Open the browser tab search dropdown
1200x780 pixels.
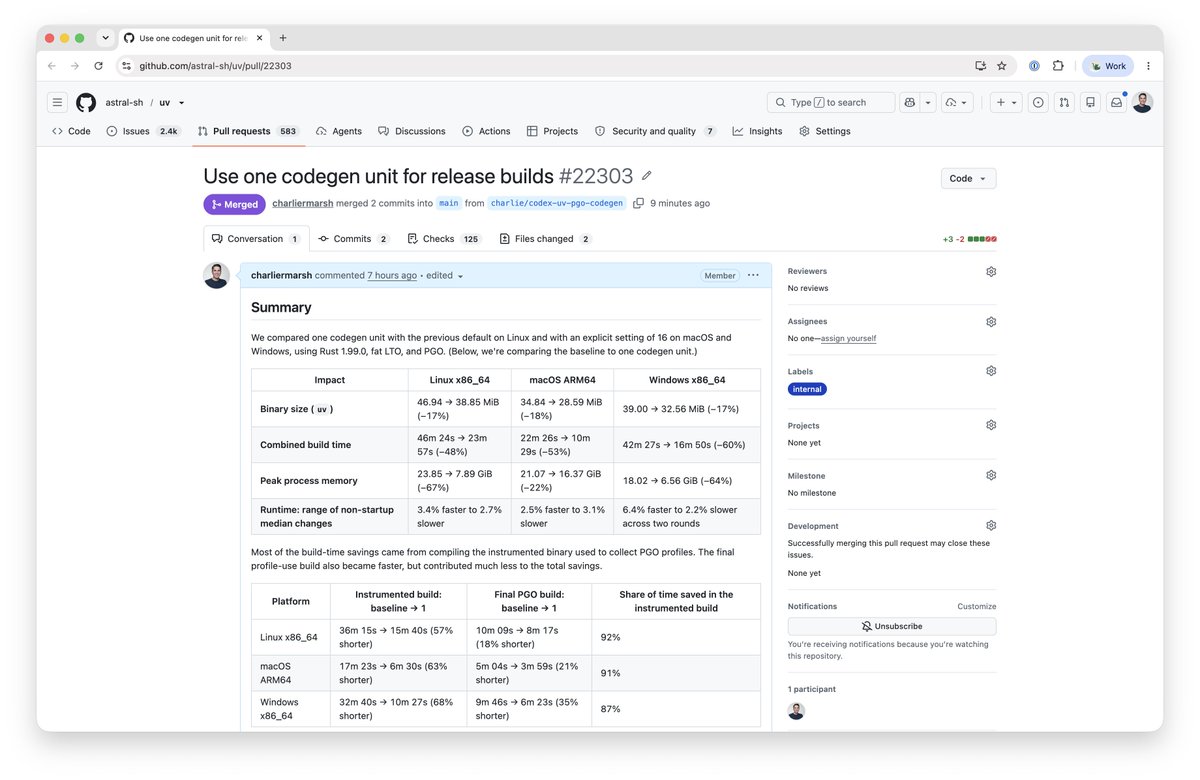105,38
